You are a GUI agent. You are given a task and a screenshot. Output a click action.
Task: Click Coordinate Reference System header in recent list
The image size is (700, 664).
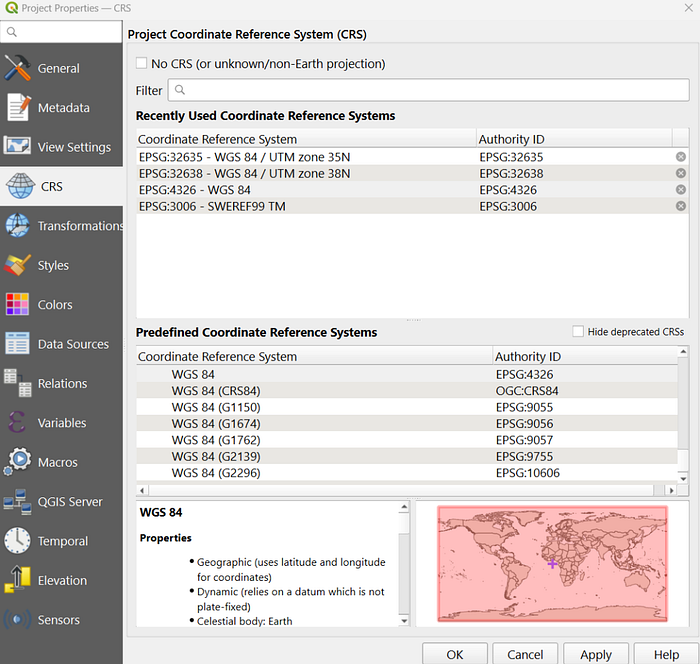(306, 139)
